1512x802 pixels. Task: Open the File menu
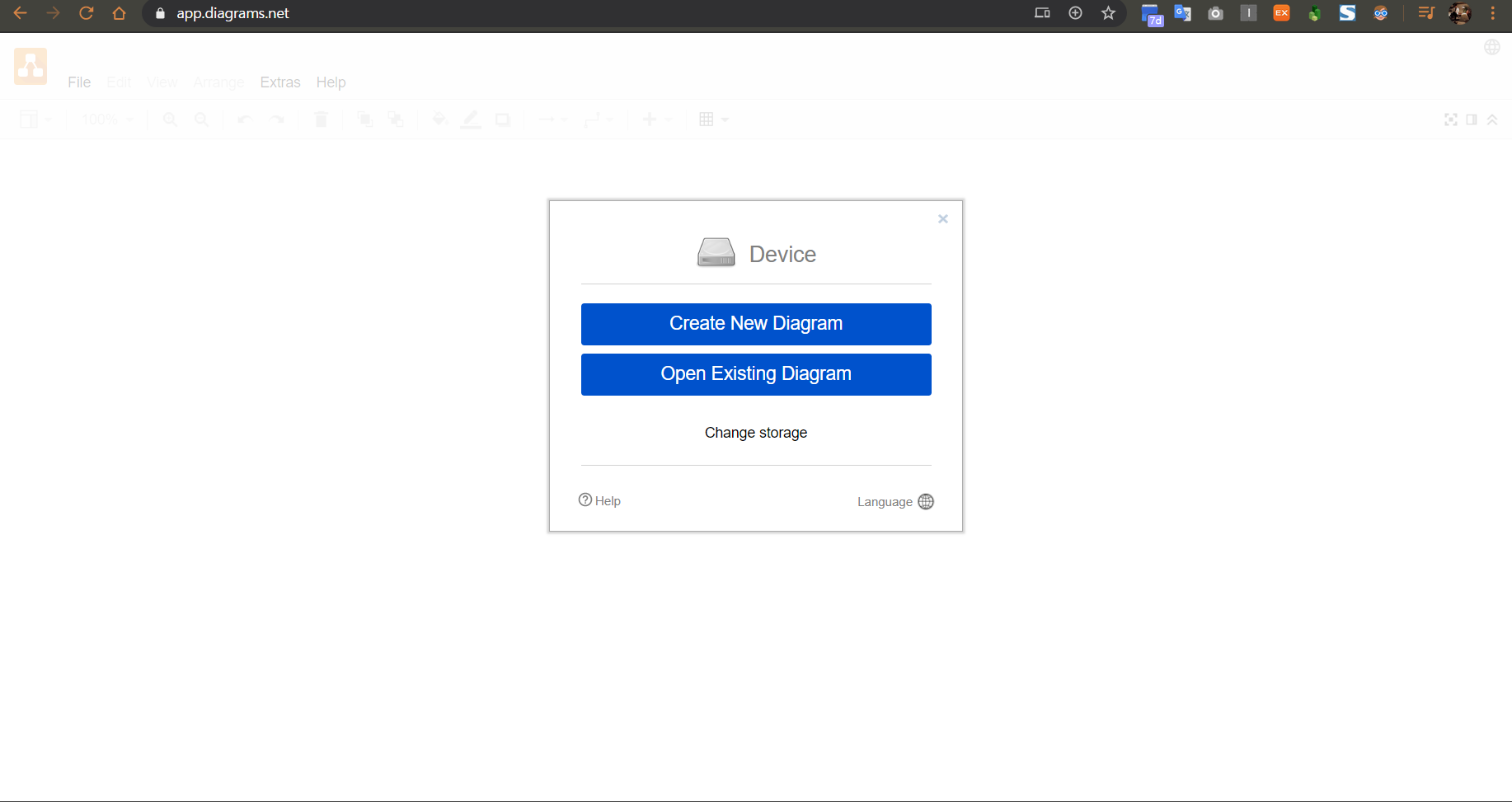pyautogui.click(x=79, y=82)
